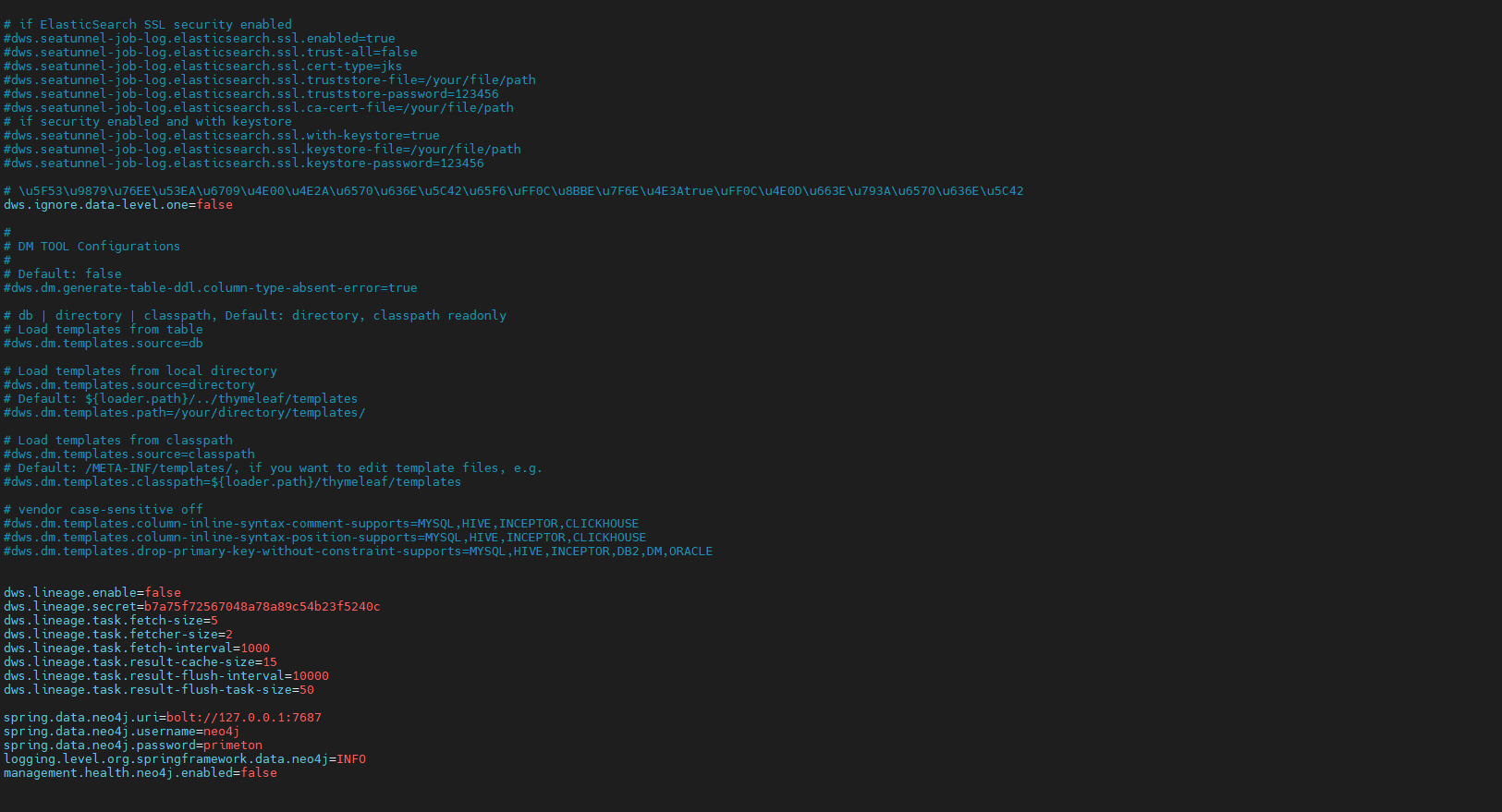Viewport: 1502px width, 812px height.
Task: Click the lineage secret hash value
Action: pyautogui.click(x=263, y=607)
